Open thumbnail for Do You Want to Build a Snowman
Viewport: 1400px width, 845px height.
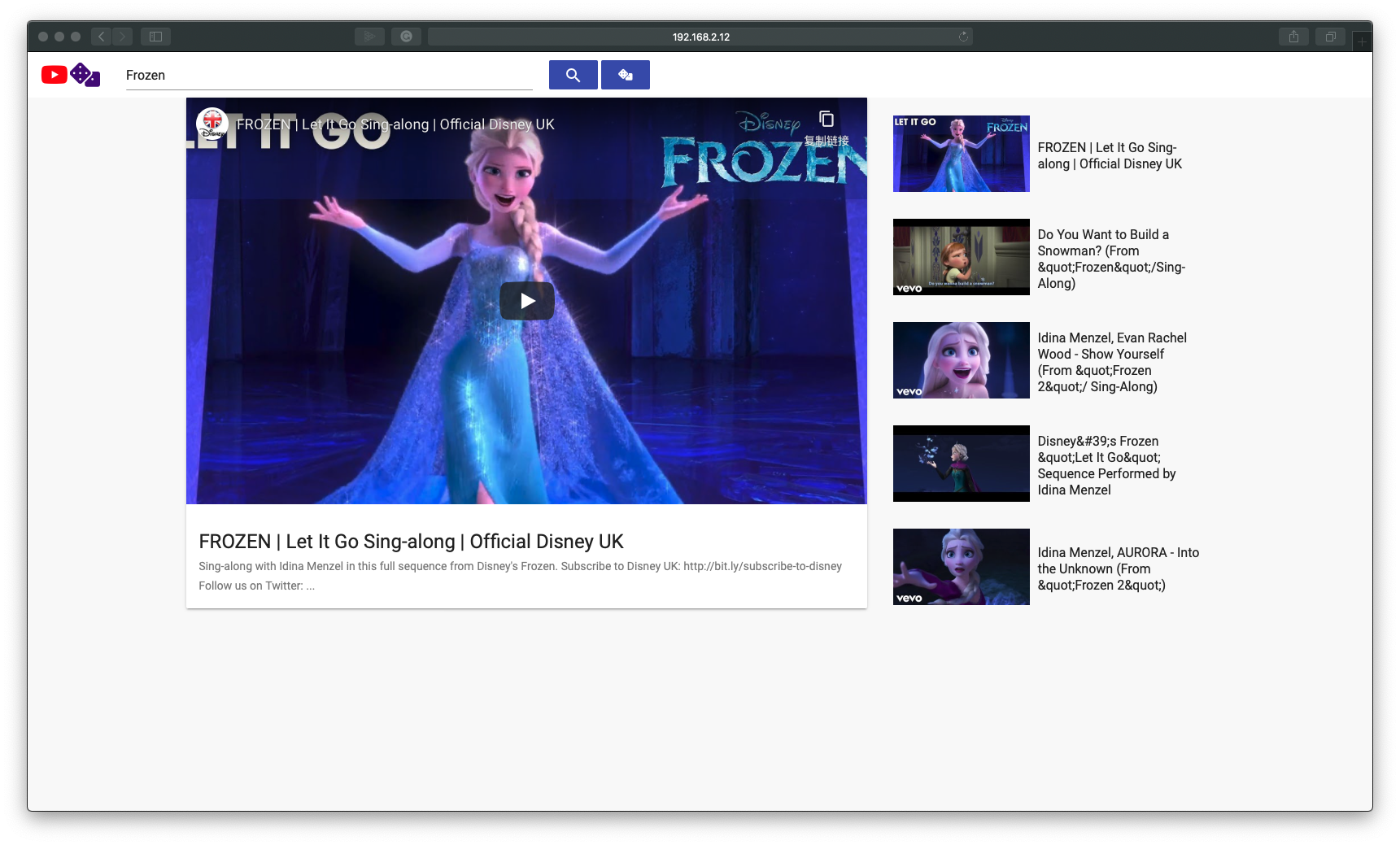click(962, 257)
